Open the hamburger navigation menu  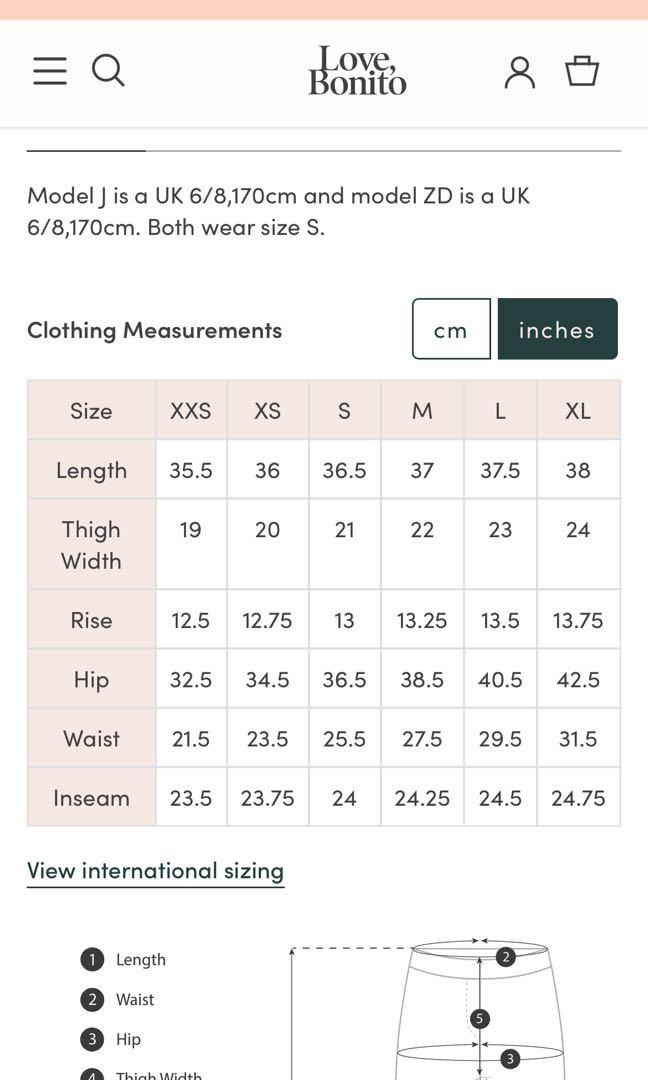pos(50,71)
